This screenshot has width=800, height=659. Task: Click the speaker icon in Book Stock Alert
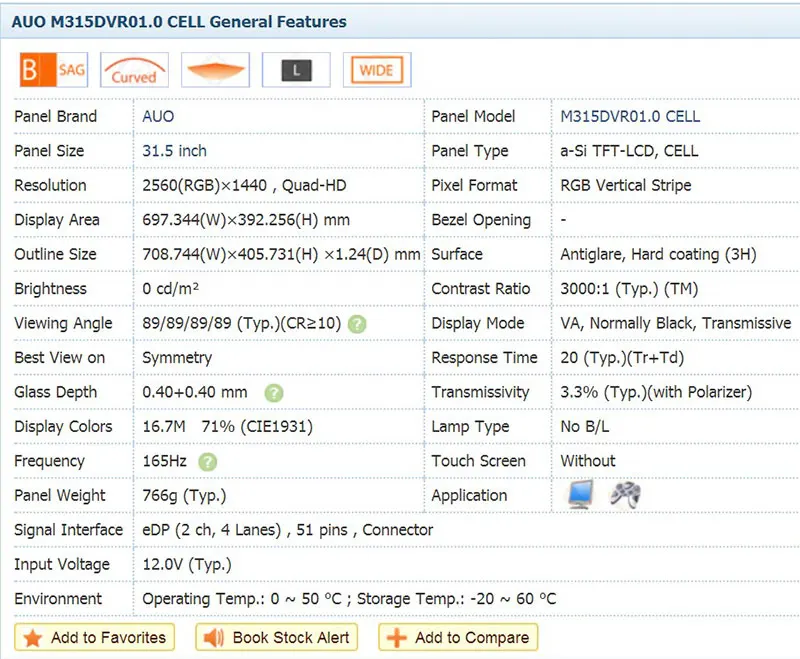(214, 638)
